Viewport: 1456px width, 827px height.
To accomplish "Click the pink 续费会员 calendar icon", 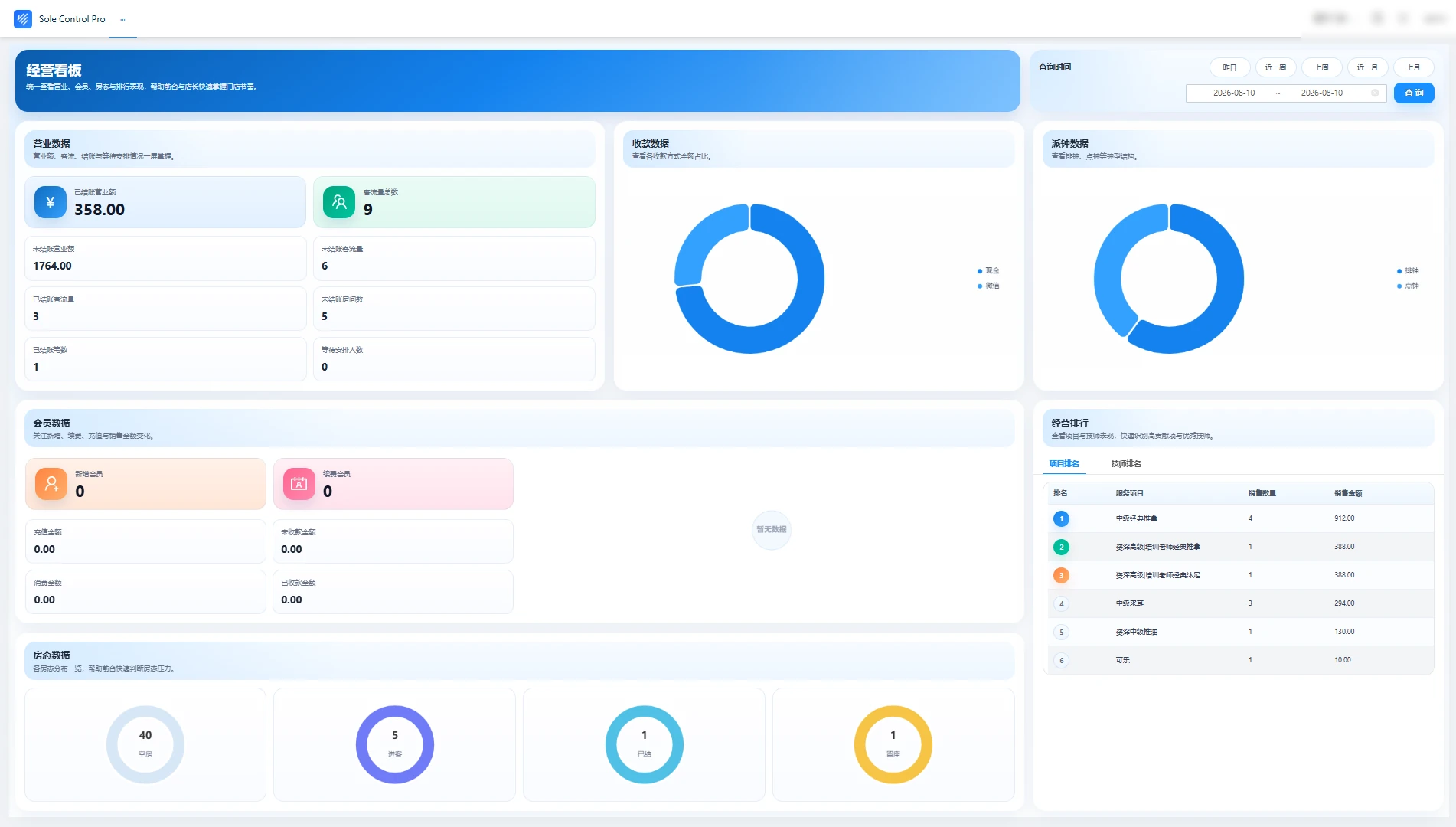I will (x=299, y=484).
